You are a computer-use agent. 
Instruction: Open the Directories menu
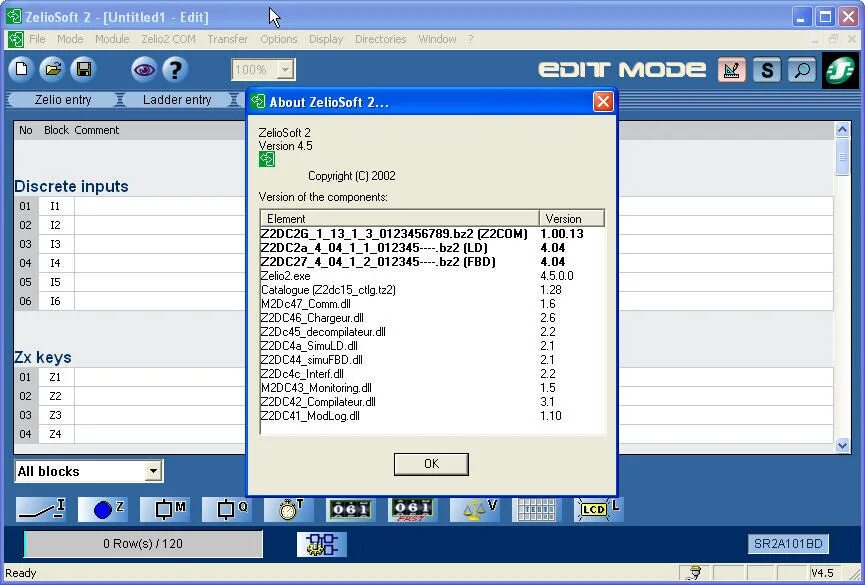pyautogui.click(x=381, y=39)
